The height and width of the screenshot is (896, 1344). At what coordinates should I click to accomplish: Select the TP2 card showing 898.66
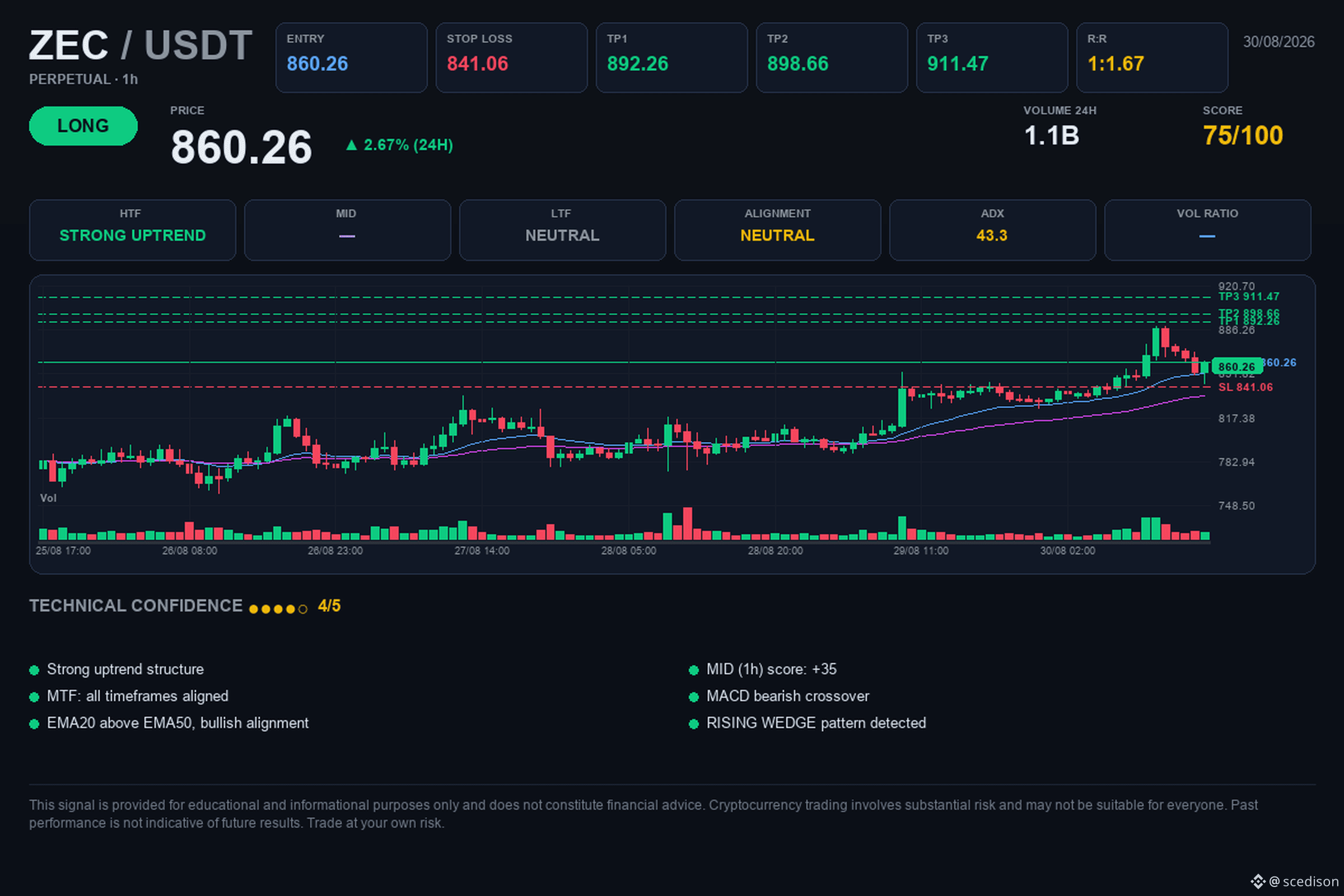coord(832,58)
